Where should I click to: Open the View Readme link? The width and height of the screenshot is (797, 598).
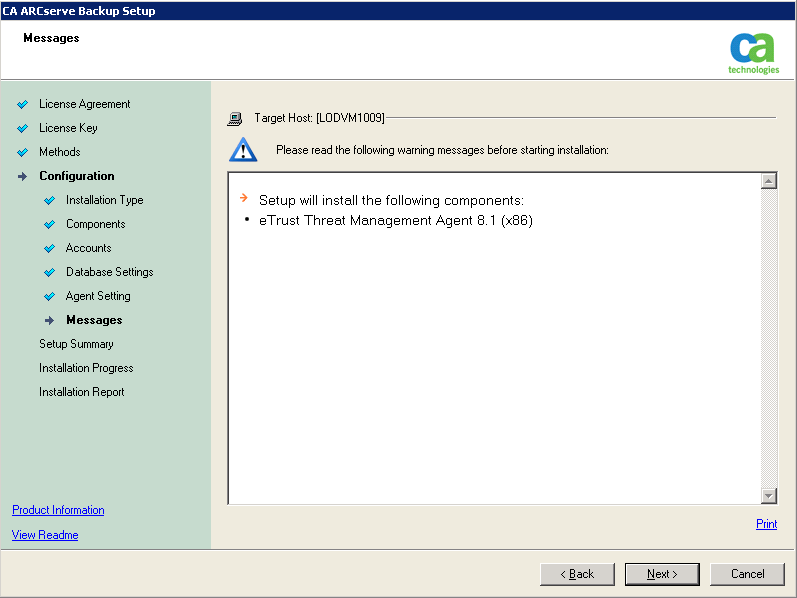(45, 535)
